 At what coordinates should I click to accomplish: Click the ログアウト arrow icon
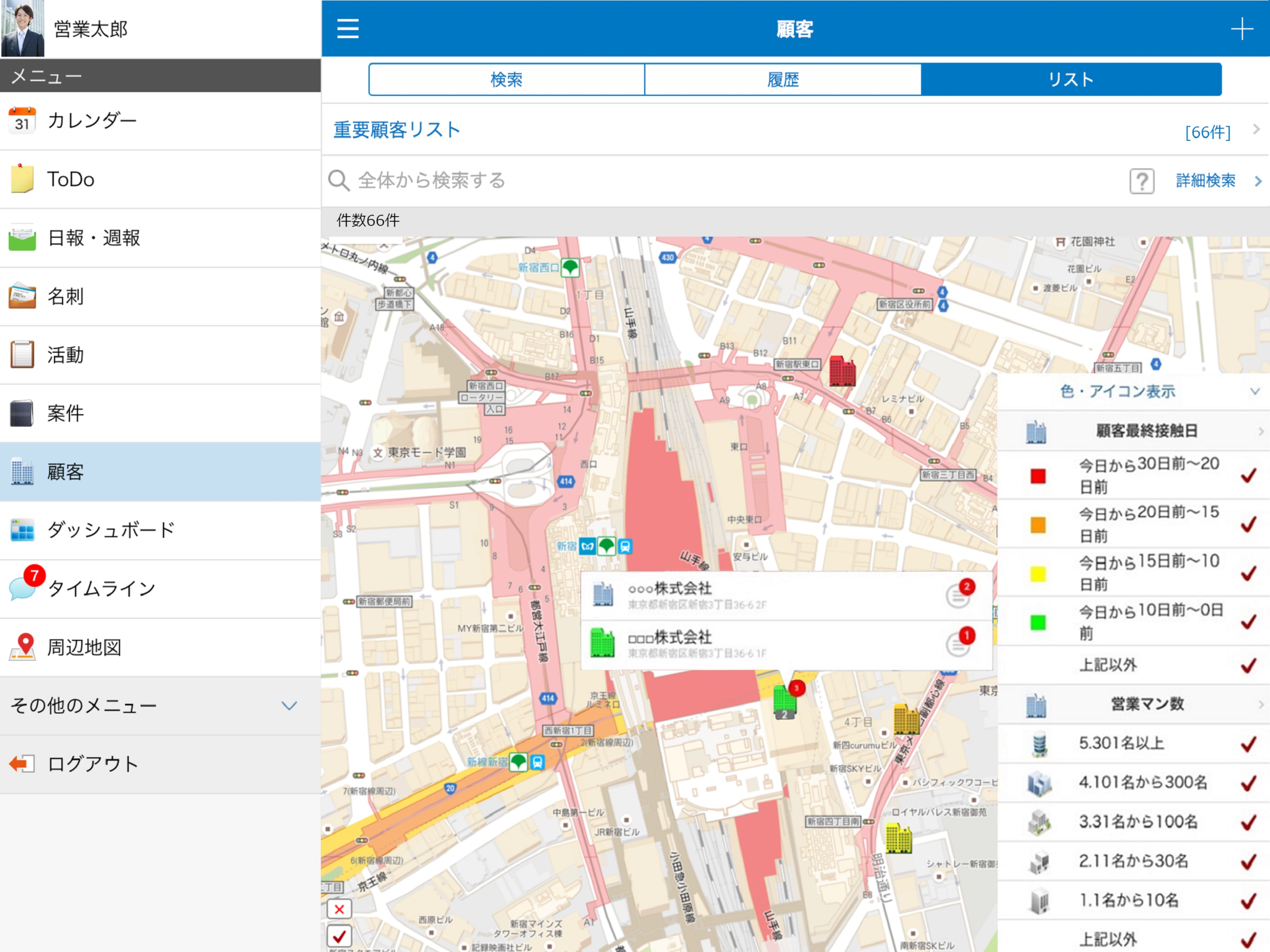[x=22, y=764]
